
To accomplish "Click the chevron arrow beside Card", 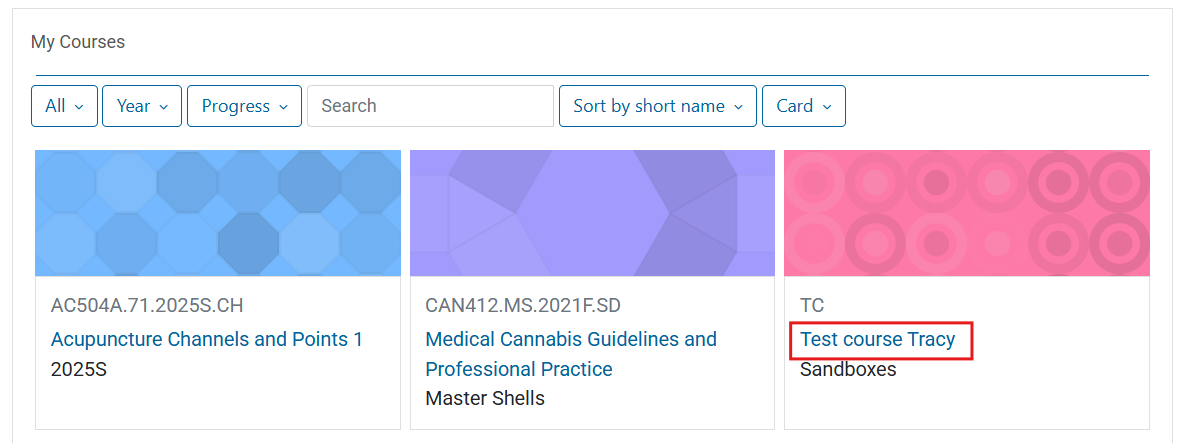I will [x=827, y=107].
